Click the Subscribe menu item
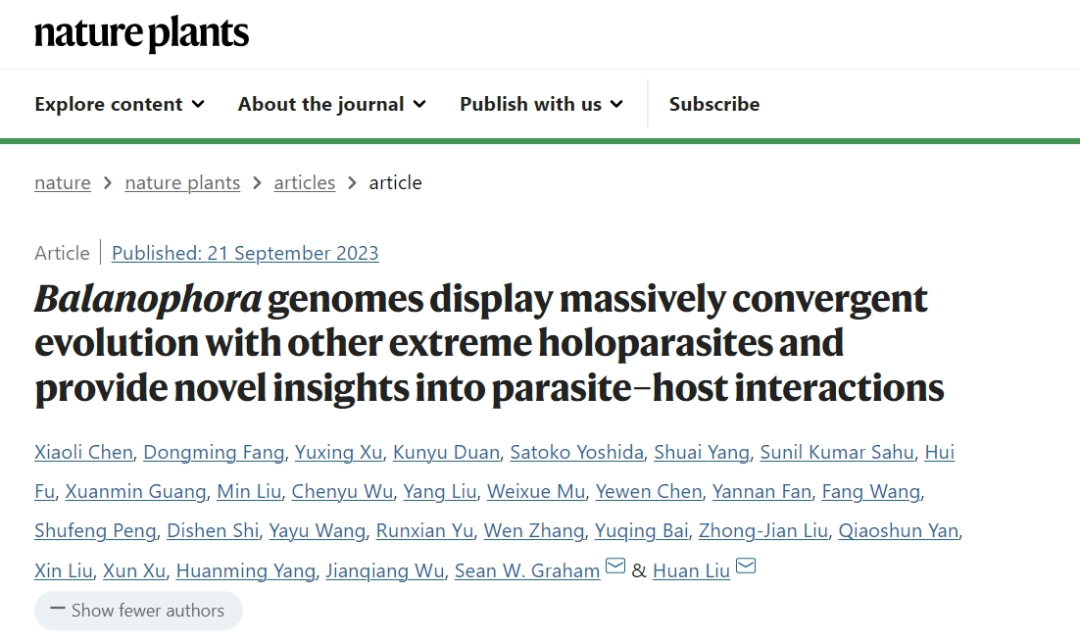This screenshot has height=642, width=1080. click(x=714, y=104)
